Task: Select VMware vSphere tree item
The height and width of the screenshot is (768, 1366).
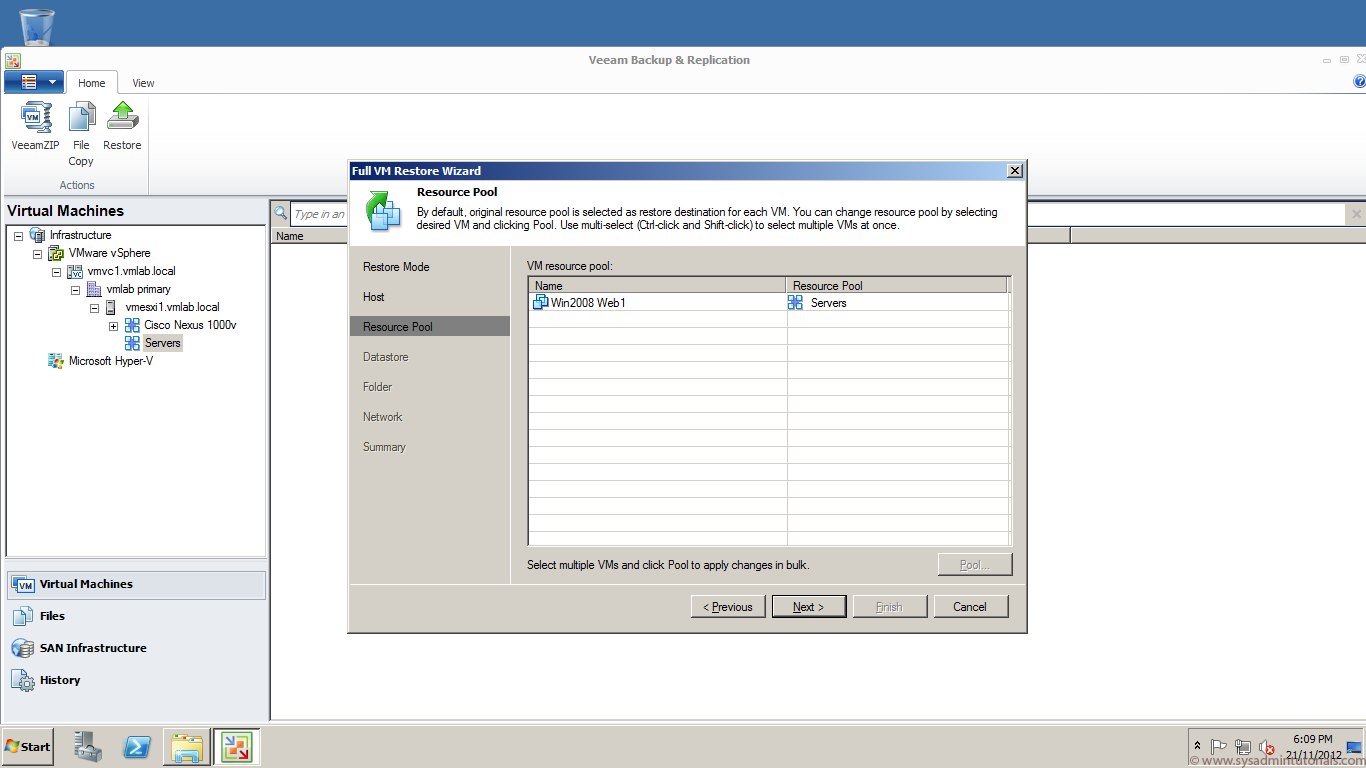Action: 109,253
